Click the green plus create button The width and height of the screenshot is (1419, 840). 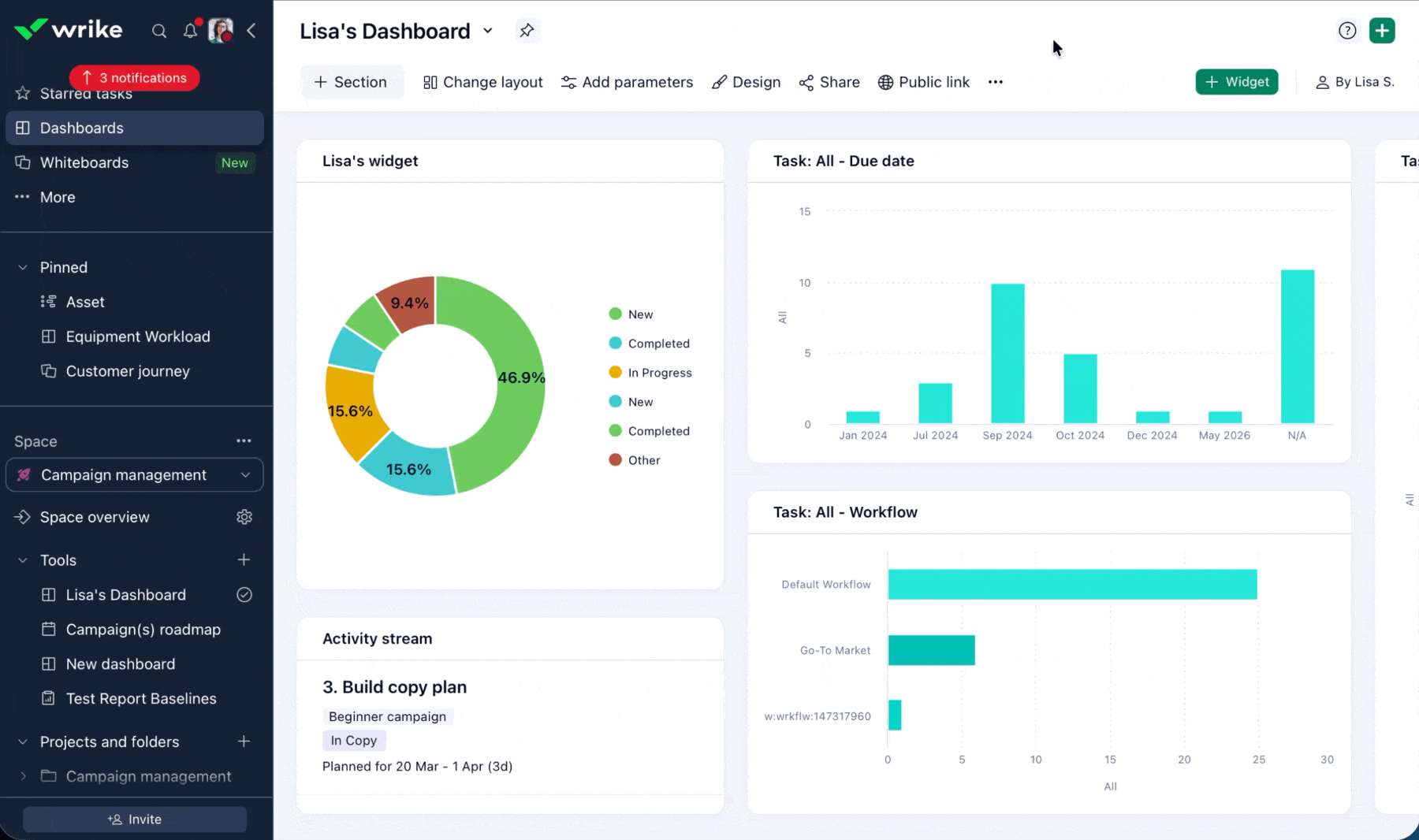click(1382, 31)
